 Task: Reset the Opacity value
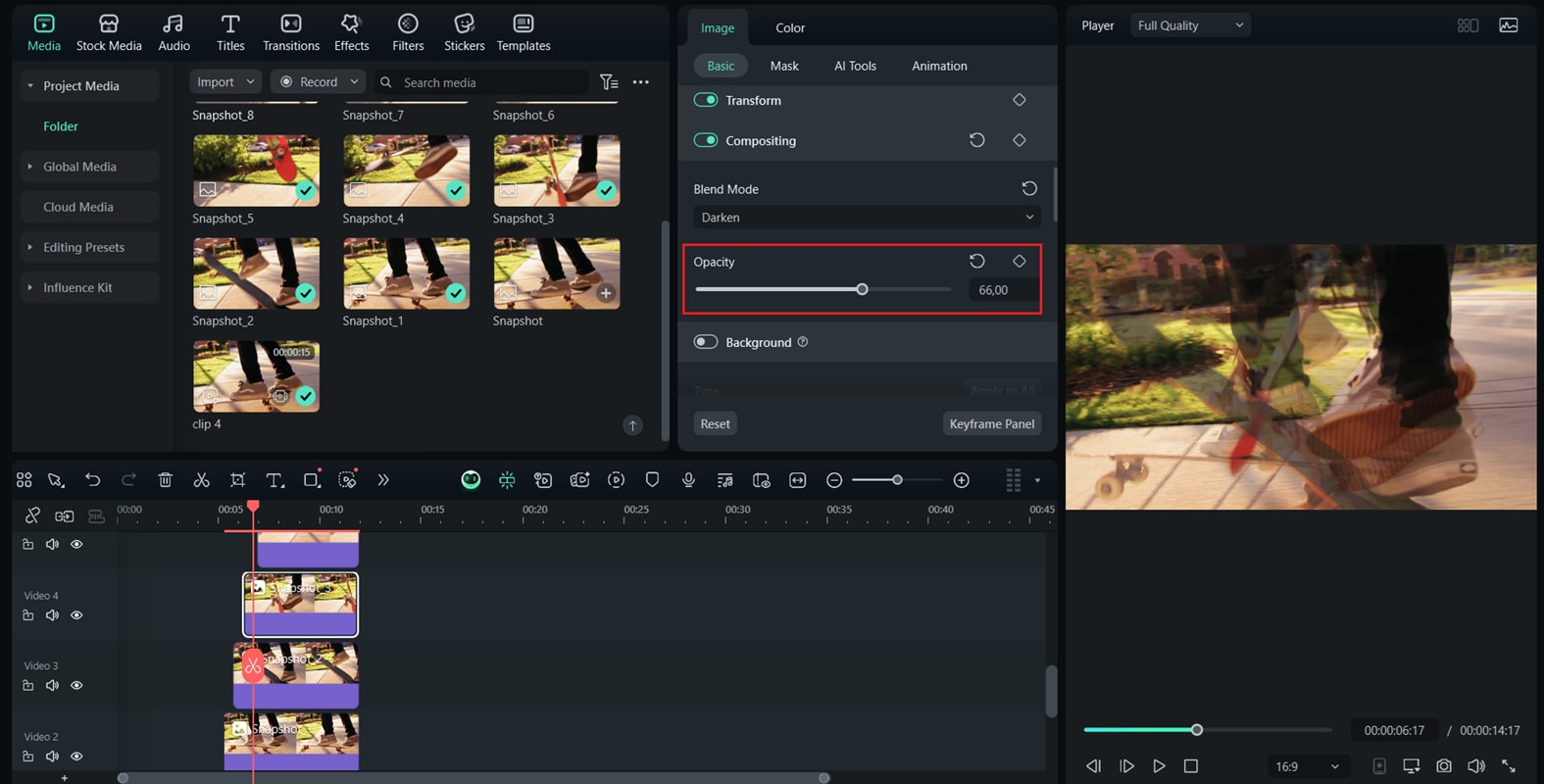[x=977, y=261]
